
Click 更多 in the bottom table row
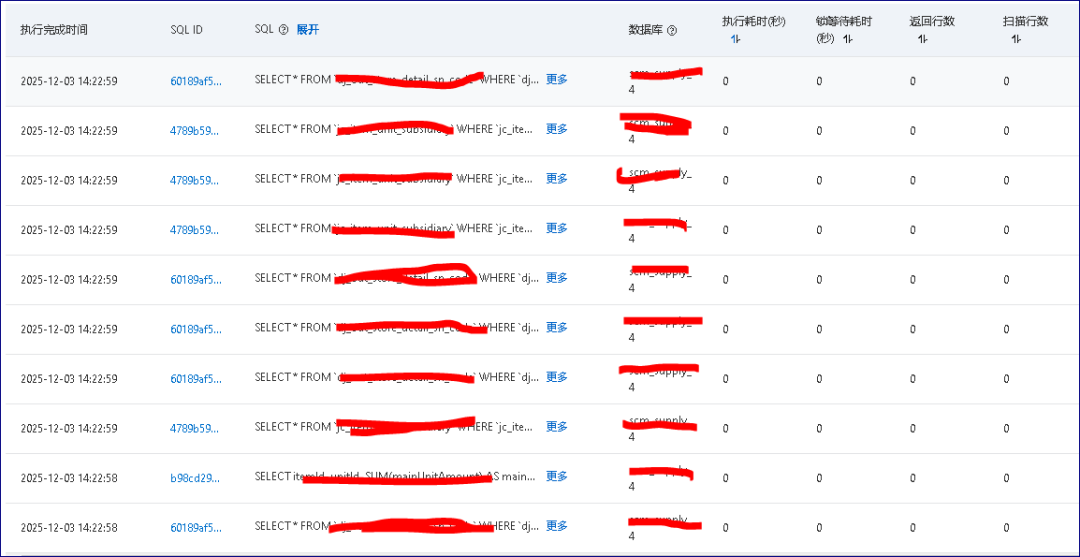[x=557, y=525]
